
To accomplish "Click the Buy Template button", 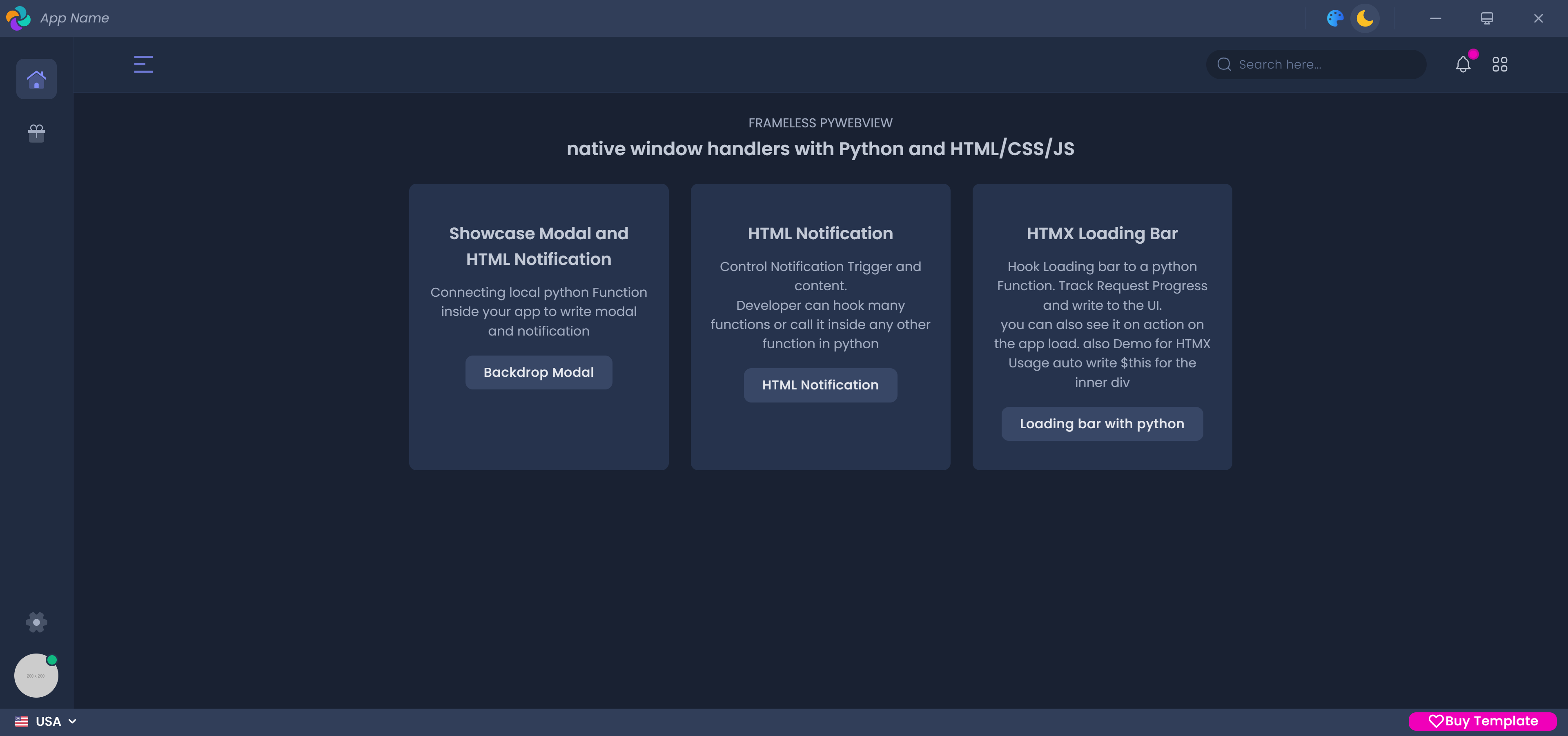I will 1483,721.
